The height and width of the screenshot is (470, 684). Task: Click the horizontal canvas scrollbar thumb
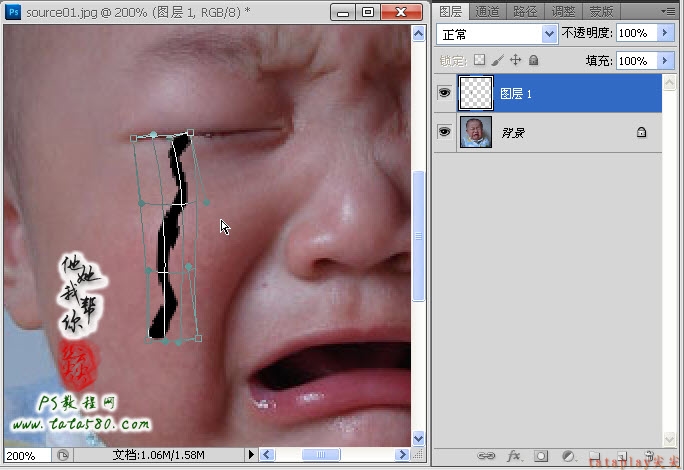click(321, 455)
